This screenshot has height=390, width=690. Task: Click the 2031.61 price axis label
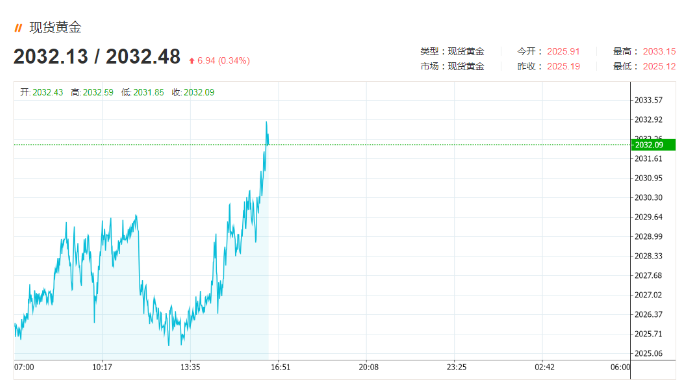[648, 159]
